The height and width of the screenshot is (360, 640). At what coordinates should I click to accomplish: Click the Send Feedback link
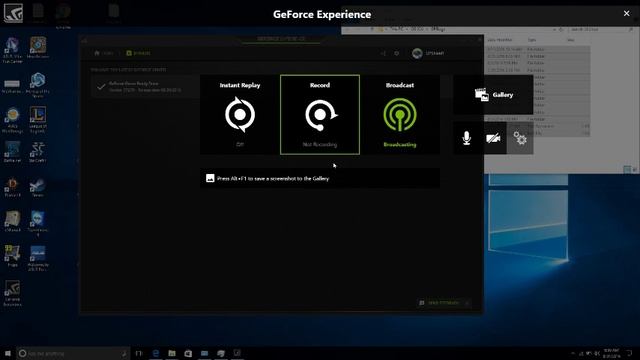click(x=444, y=303)
